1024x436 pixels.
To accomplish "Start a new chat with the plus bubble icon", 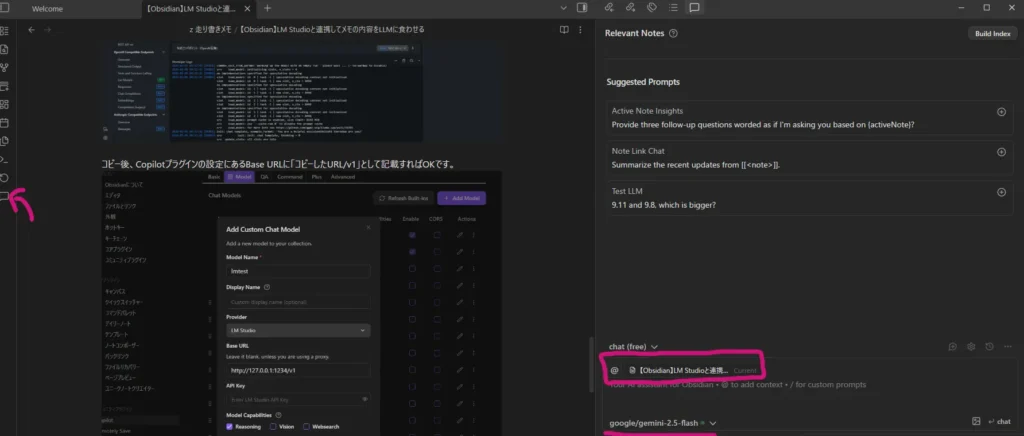I will pyautogui.click(x=951, y=347).
